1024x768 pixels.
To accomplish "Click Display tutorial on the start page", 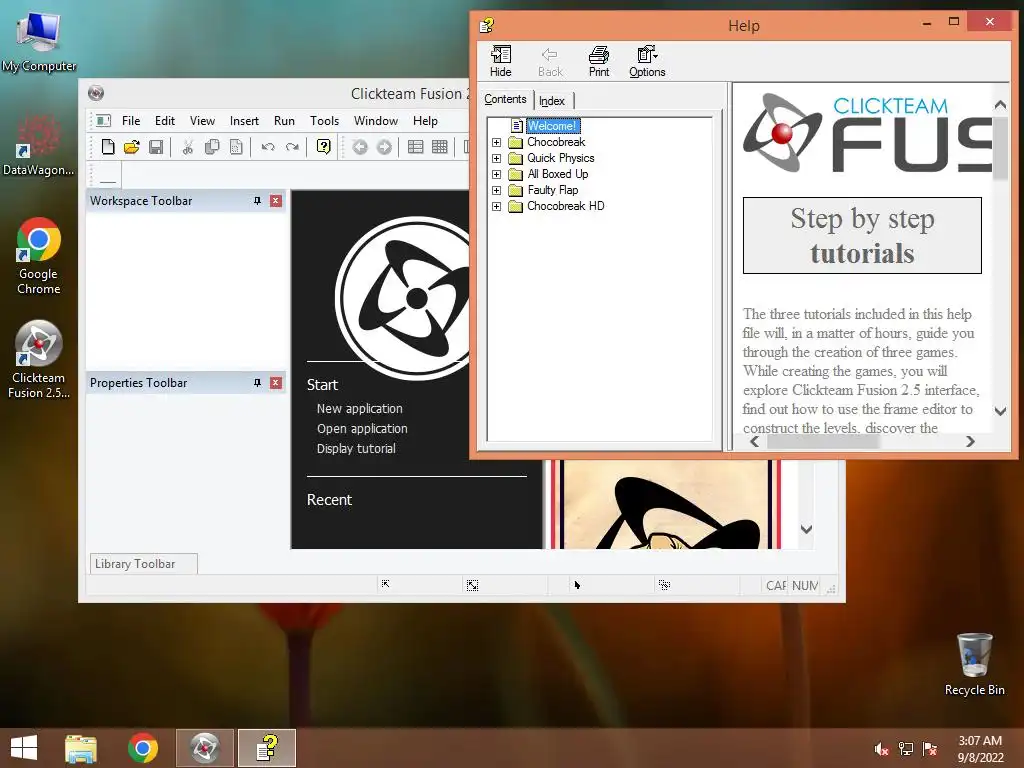I will pyautogui.click(x=356, y=449).
